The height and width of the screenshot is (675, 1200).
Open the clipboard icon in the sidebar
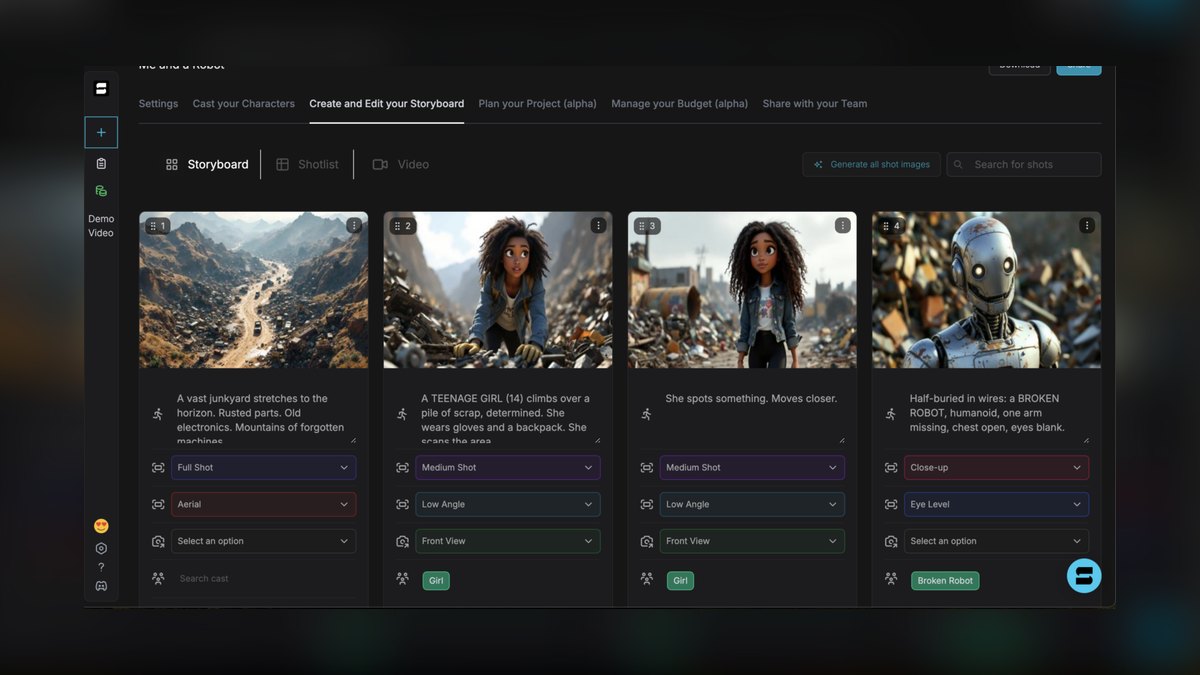coord(101,163)
